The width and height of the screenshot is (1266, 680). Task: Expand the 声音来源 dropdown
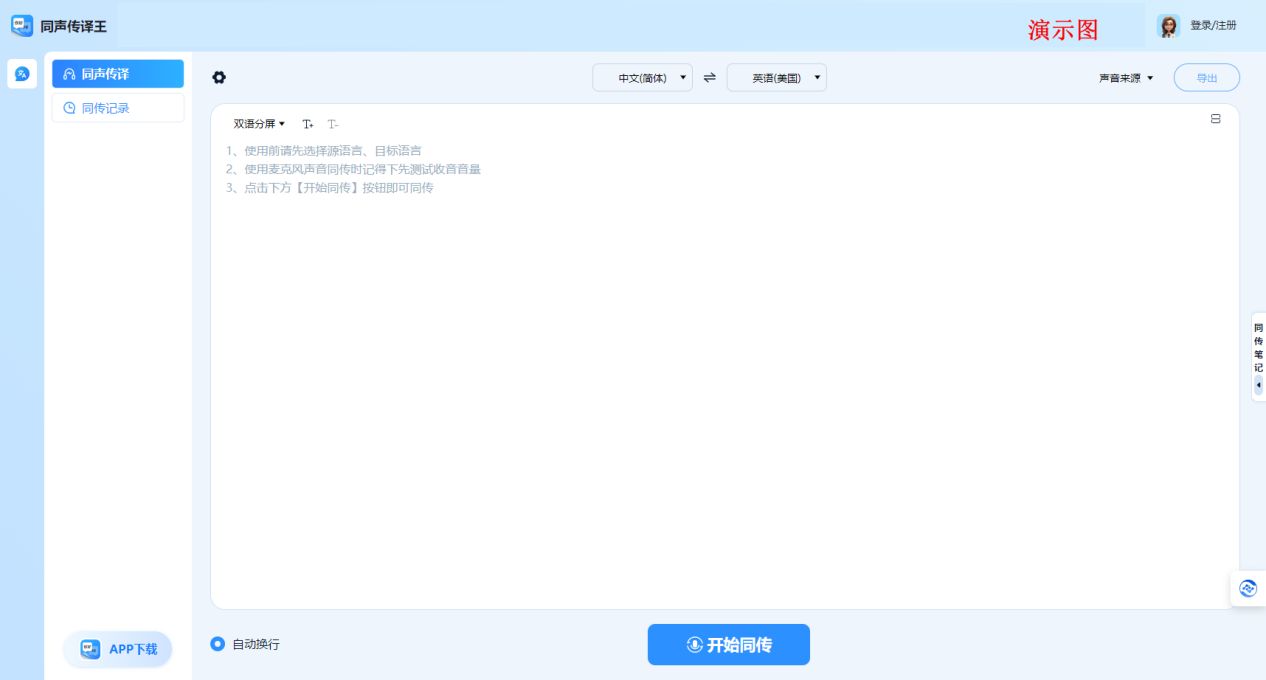point(1126,78)
